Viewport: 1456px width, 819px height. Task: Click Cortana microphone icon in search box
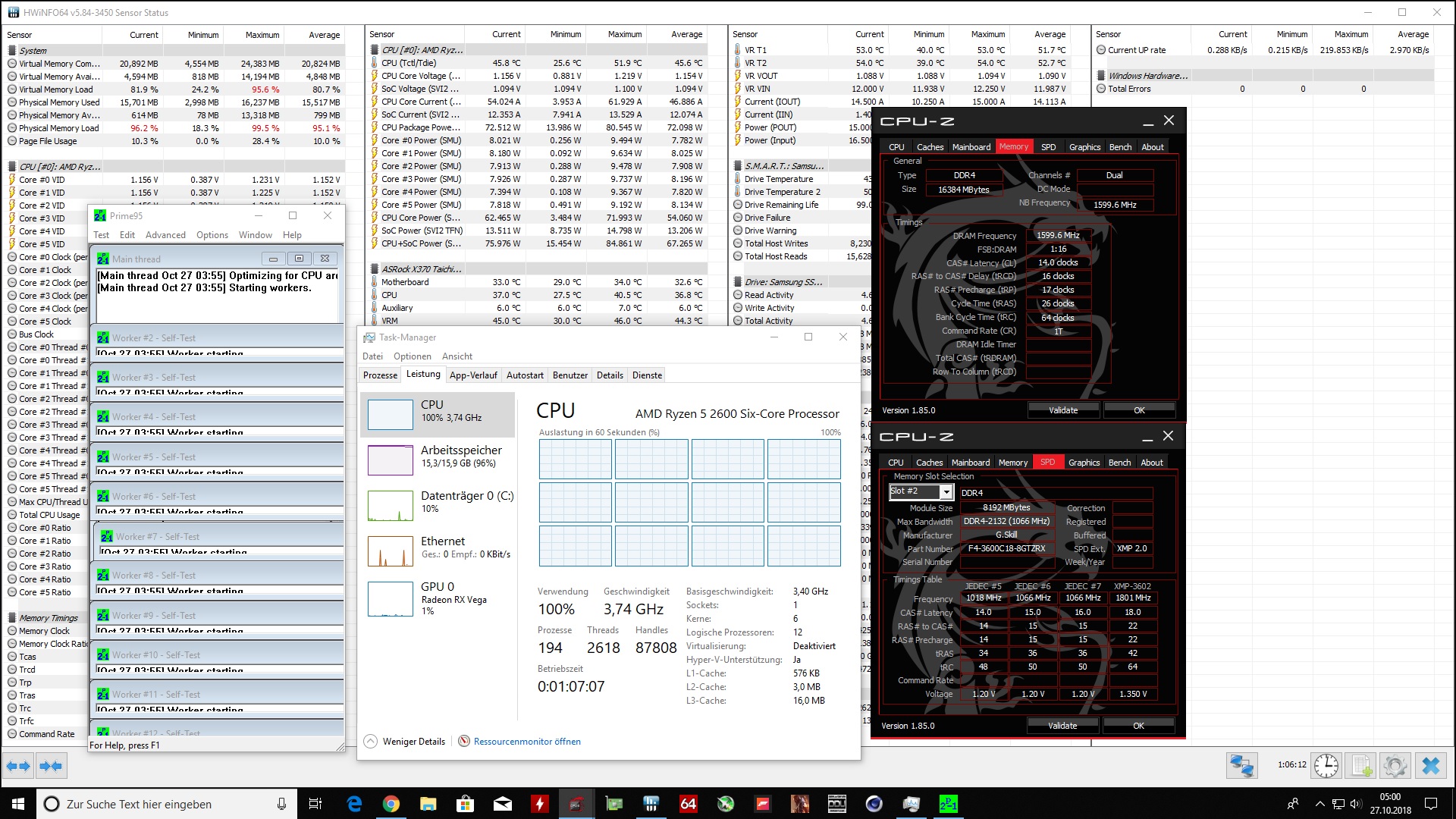pyautogui.click(x=281, y=804)
